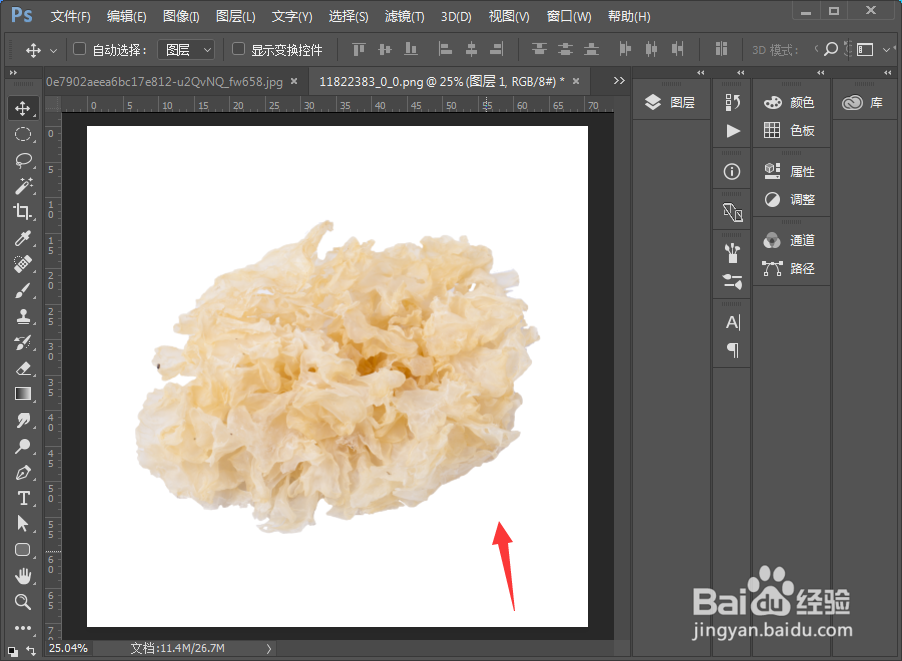
Task: Open the 调整 panel
Action: point(790,200)
